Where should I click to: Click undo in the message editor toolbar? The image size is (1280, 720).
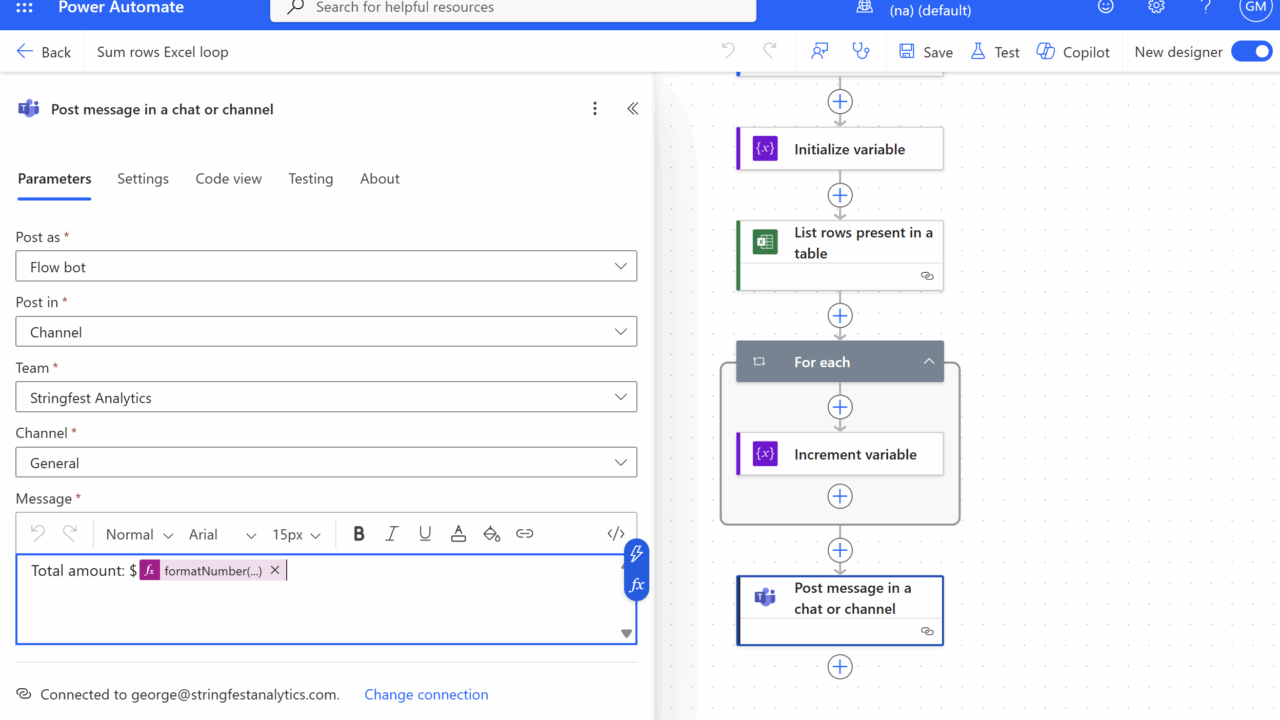[38, 534]
